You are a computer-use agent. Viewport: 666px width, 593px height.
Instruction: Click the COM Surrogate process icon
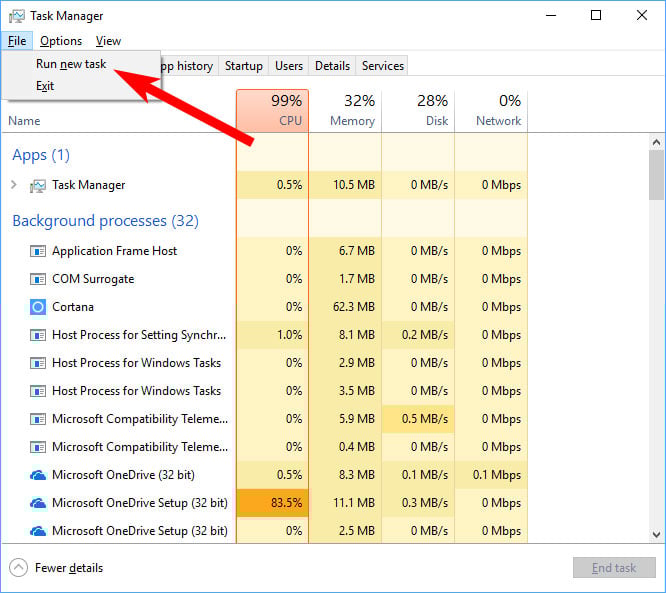point(38,279)
